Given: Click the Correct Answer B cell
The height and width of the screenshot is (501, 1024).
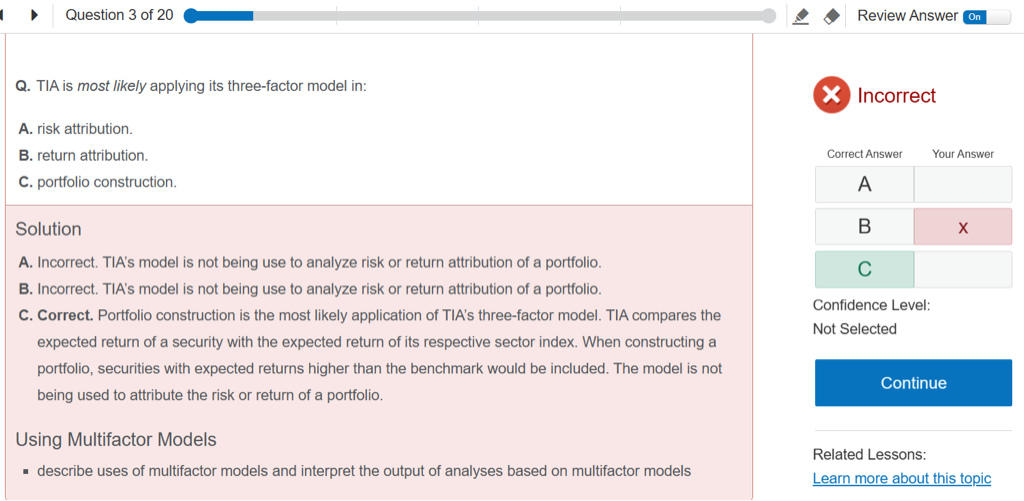Looking at the screenshot, I should point(864,227).
